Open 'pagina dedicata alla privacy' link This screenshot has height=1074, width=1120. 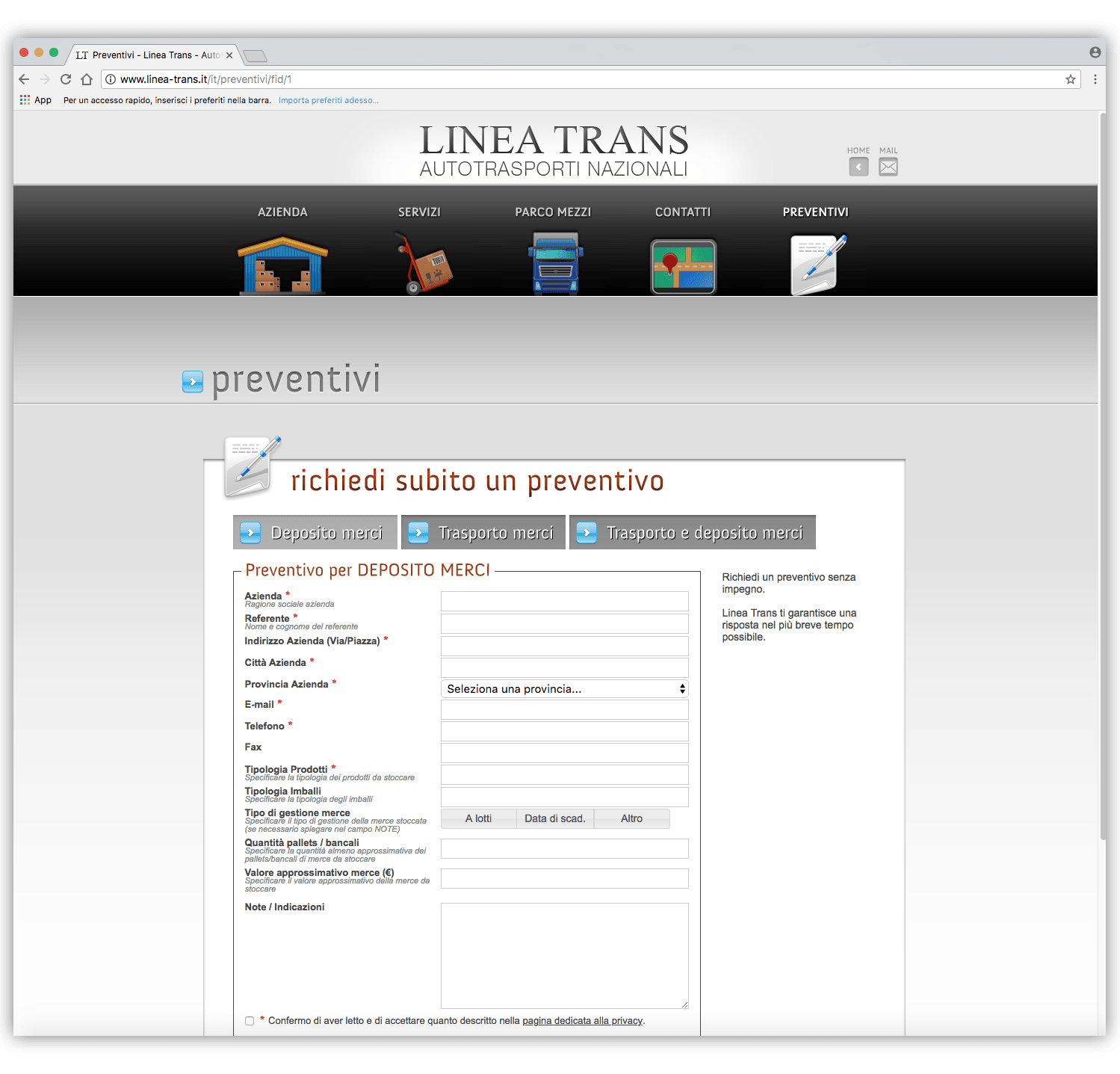pos(582,1021)
